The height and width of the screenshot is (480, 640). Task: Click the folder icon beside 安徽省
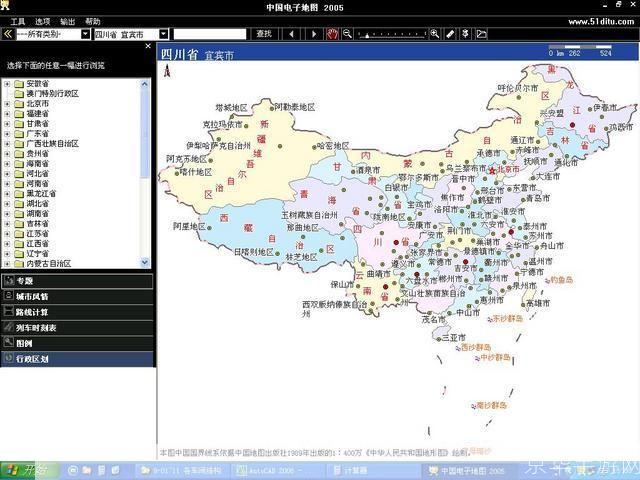pos(19,84)
